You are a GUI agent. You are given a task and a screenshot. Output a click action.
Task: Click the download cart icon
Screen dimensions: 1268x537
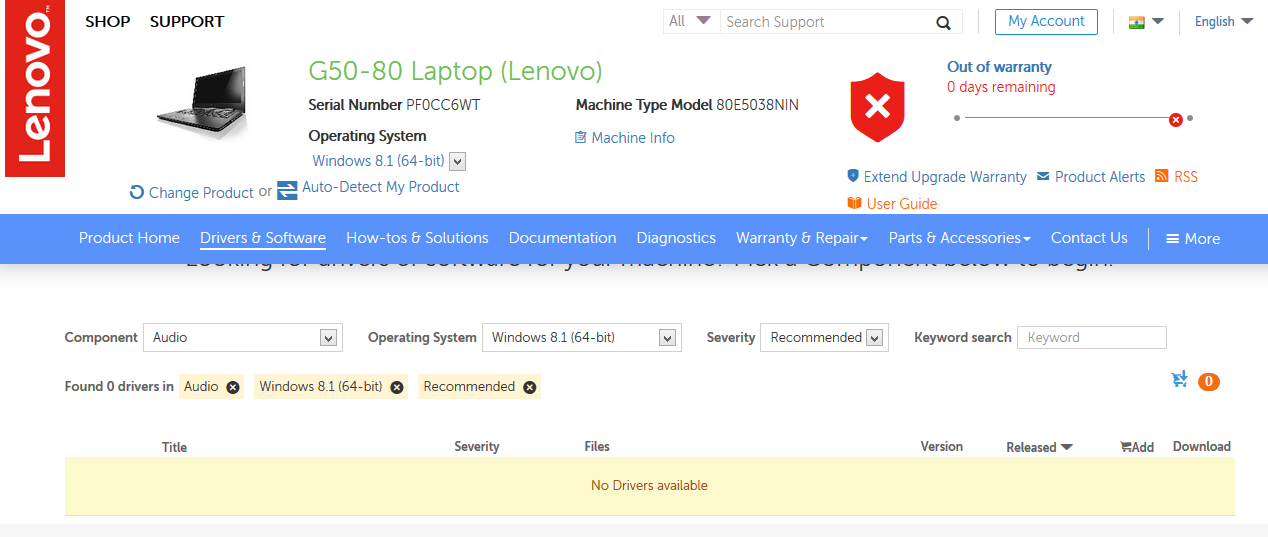click(x=1180, y=380)
